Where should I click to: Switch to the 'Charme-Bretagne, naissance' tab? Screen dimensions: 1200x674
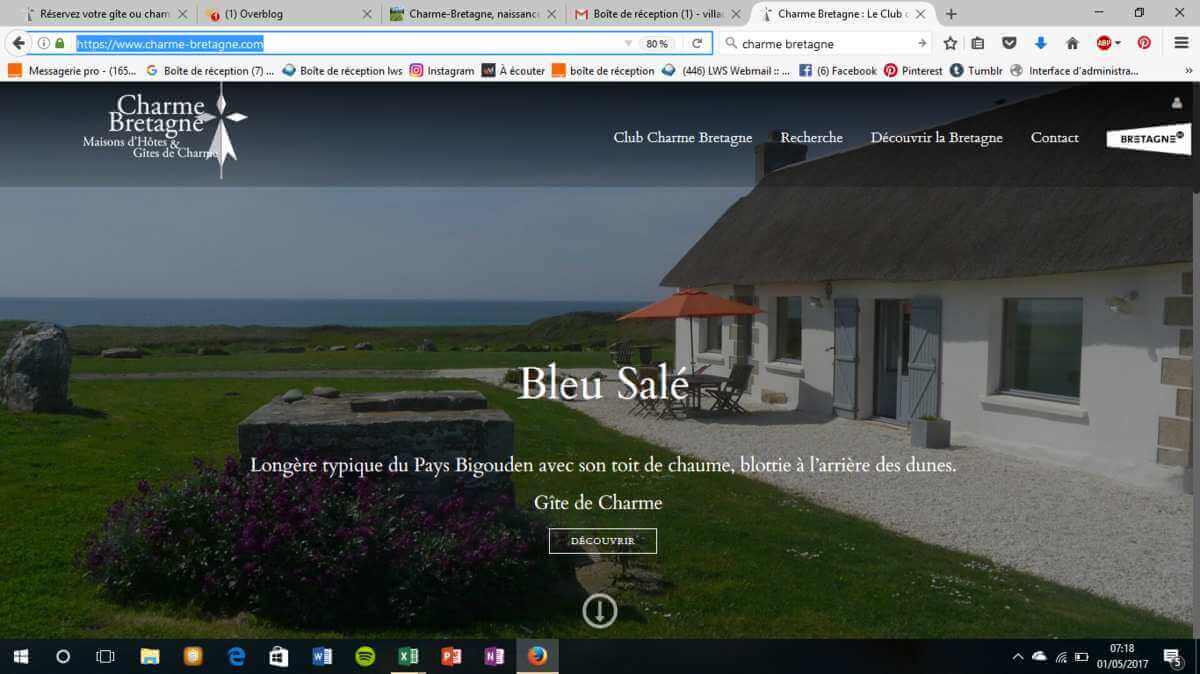click(x=473, y=14)
